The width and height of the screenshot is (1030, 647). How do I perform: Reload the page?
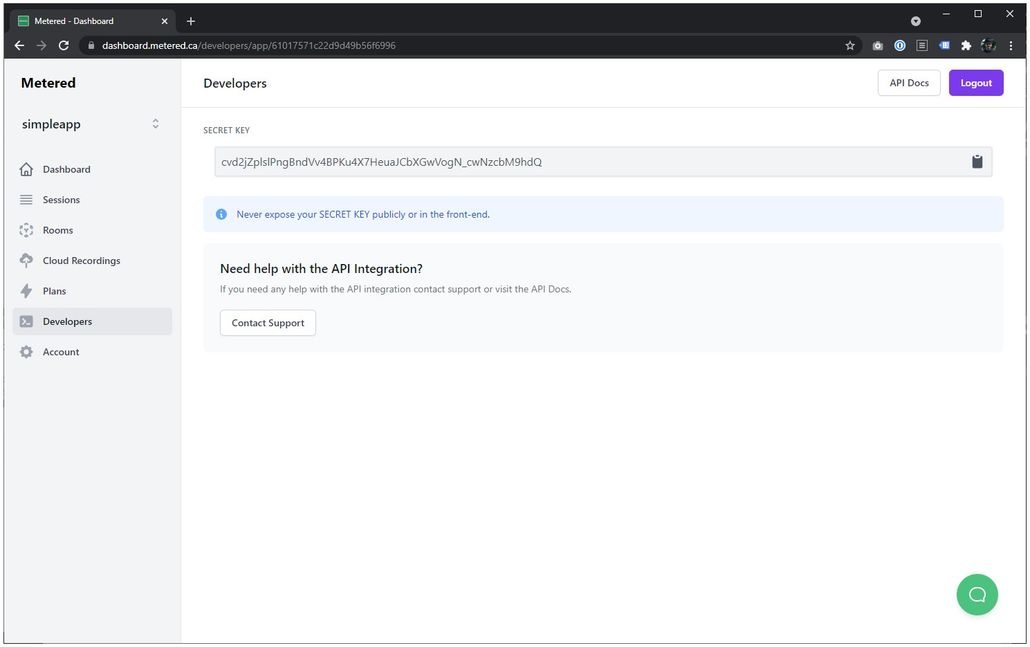[64, 45]
